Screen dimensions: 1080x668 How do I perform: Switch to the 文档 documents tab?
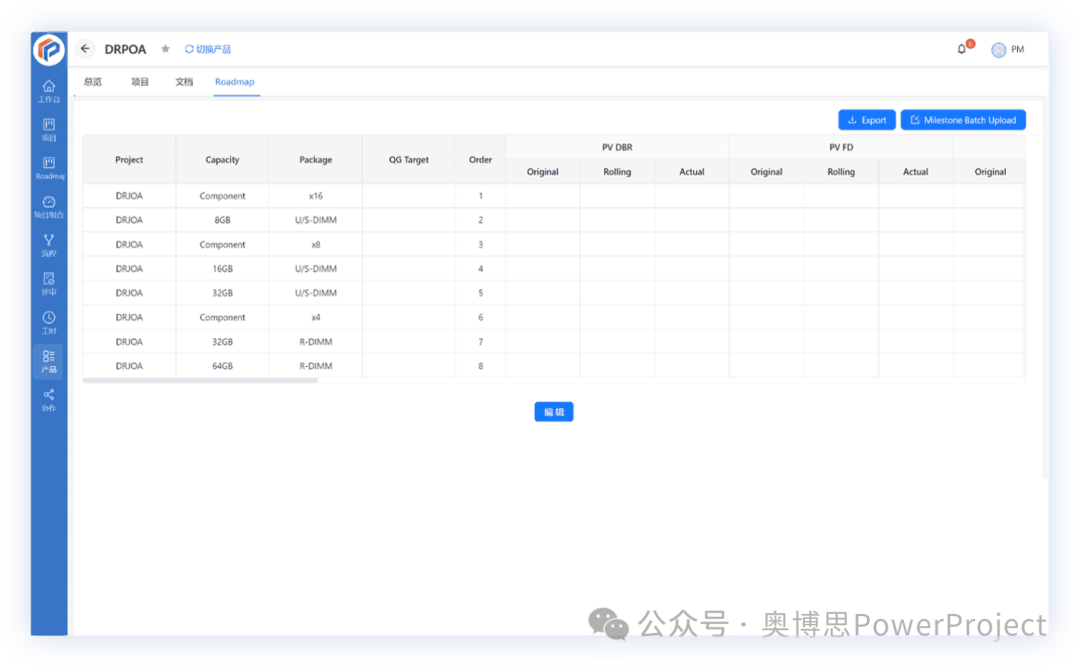click(x=183, y=81)
